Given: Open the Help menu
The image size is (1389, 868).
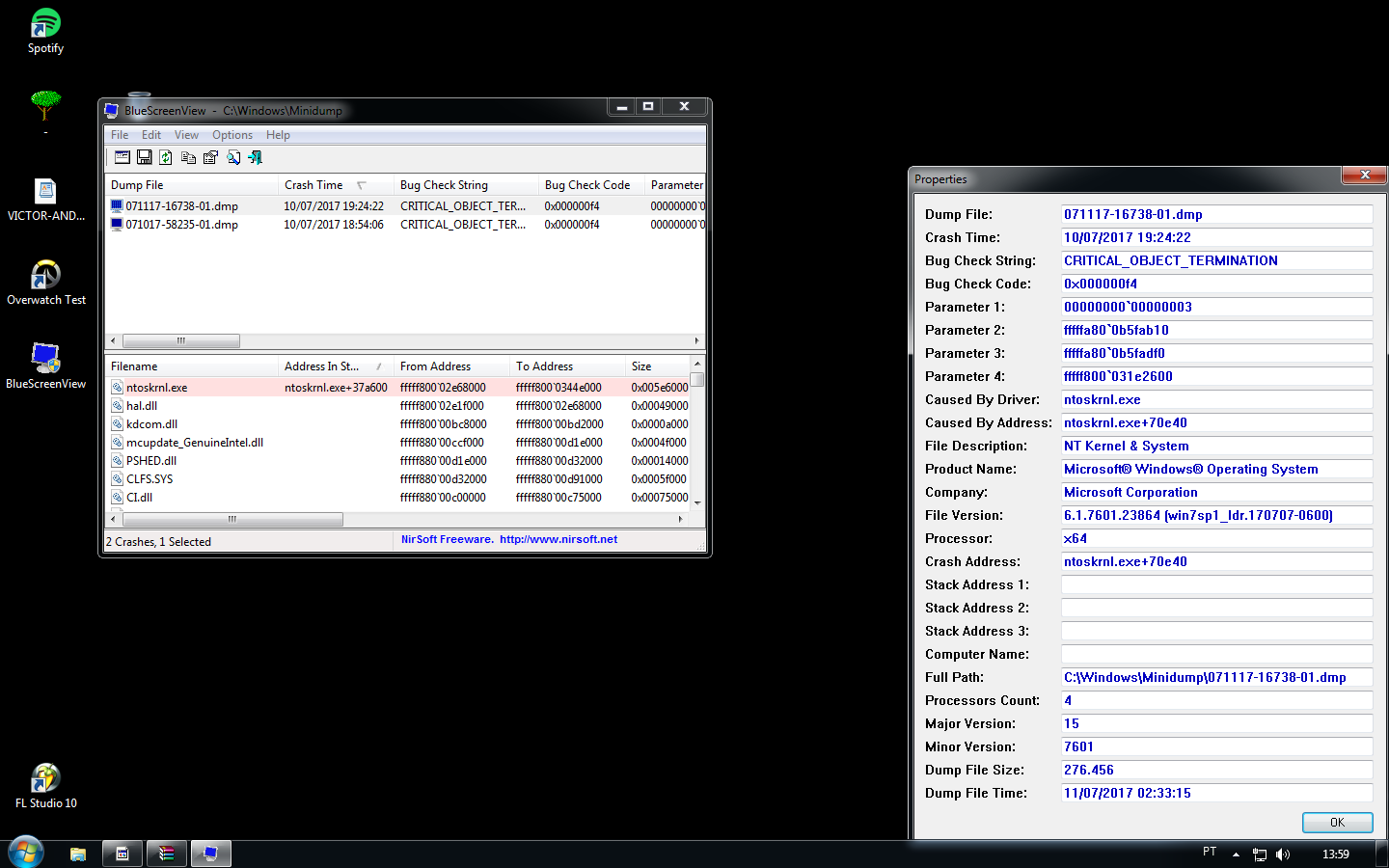Looking at the screenshot, I should point(278,135).
